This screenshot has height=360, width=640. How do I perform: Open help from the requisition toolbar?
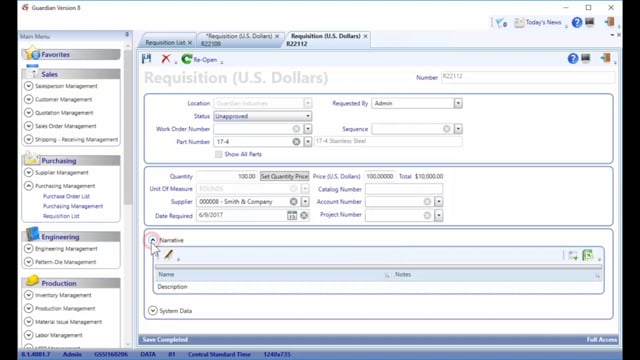pyautogui.click(x=573, y=59)
